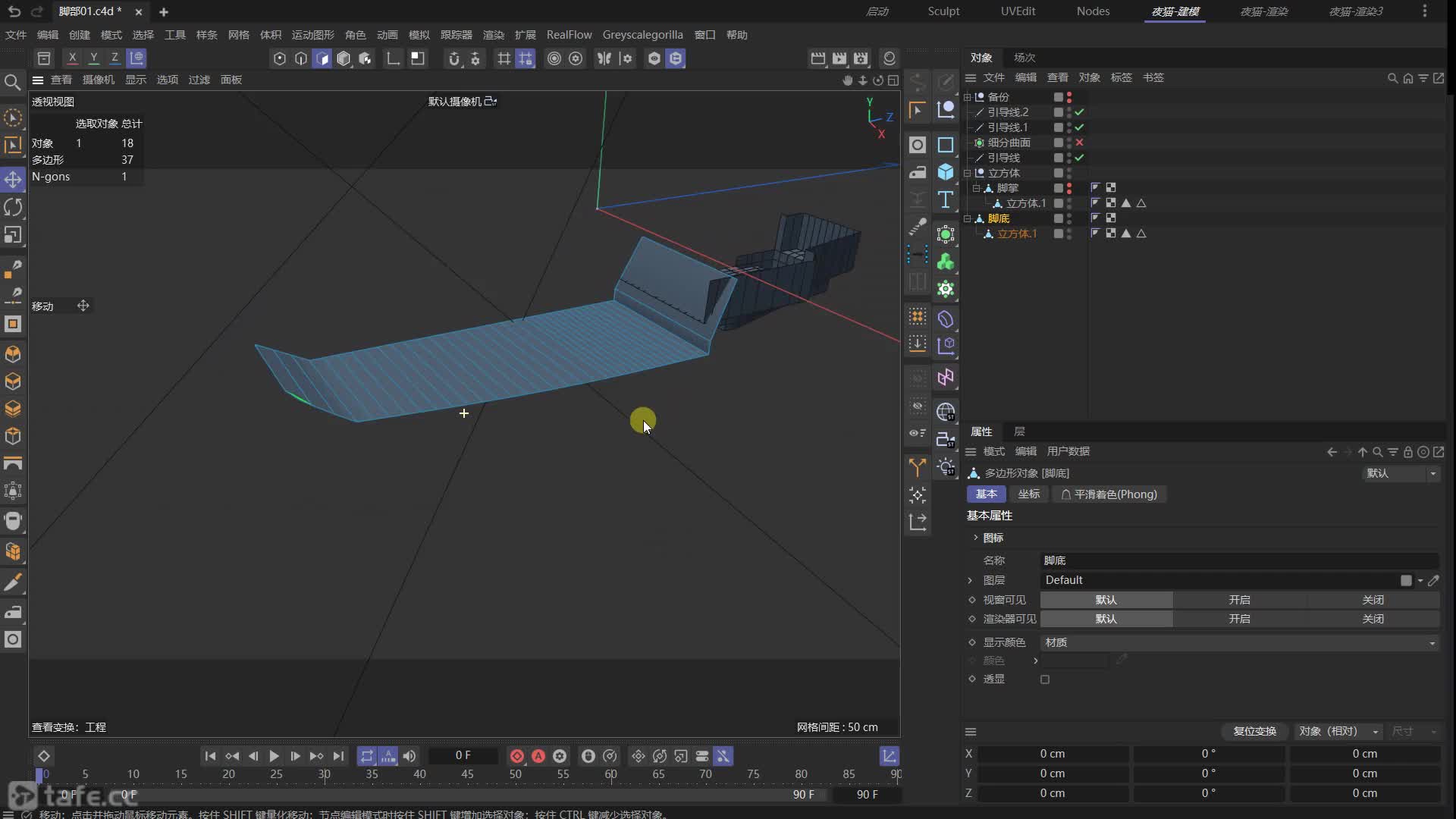Expand the 图标 section
This screenshot has height=819, width=1456.
pos(976,538)
